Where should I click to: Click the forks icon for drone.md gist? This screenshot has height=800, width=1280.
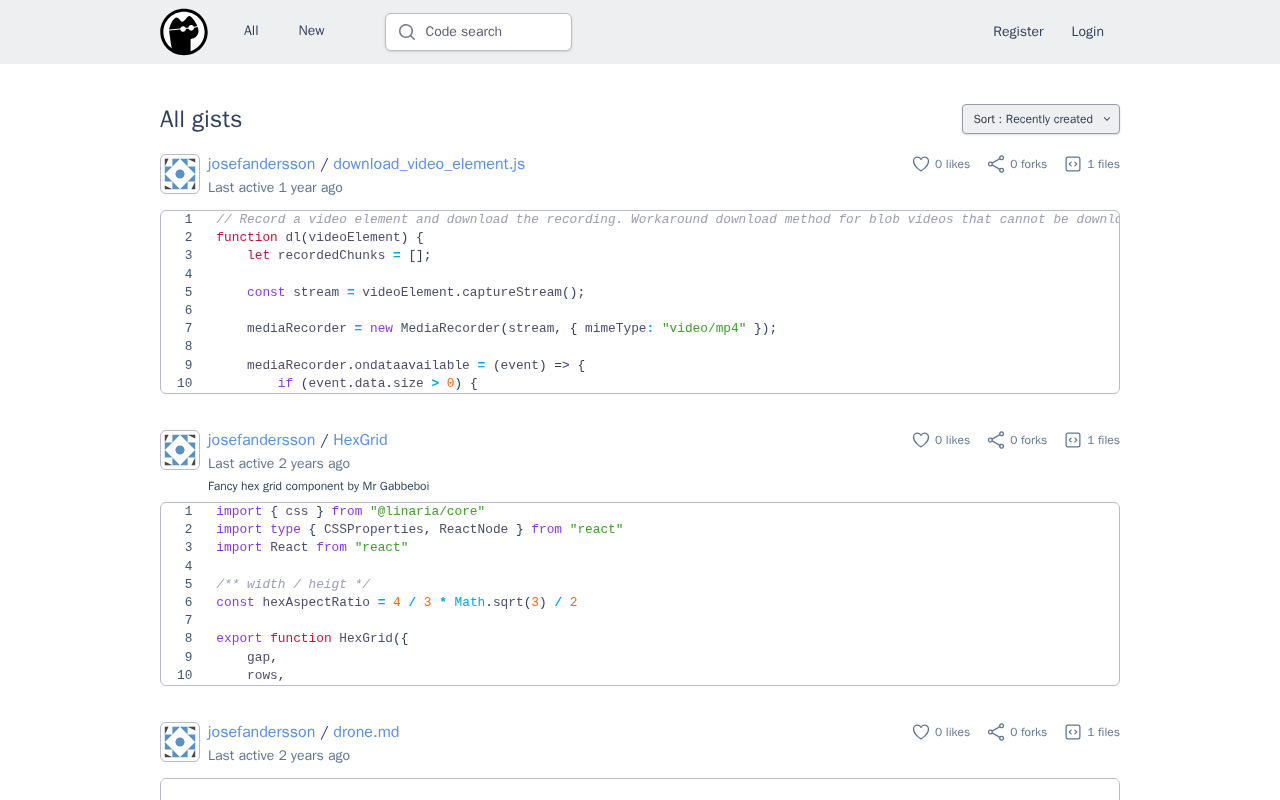tap(996, 732)
